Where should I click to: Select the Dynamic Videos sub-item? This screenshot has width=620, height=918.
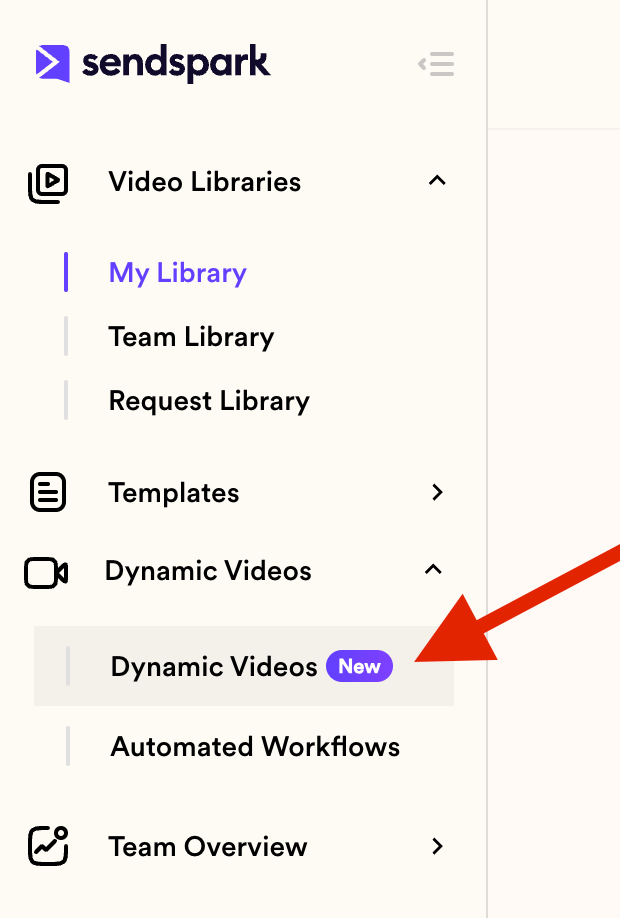(244, 666)
